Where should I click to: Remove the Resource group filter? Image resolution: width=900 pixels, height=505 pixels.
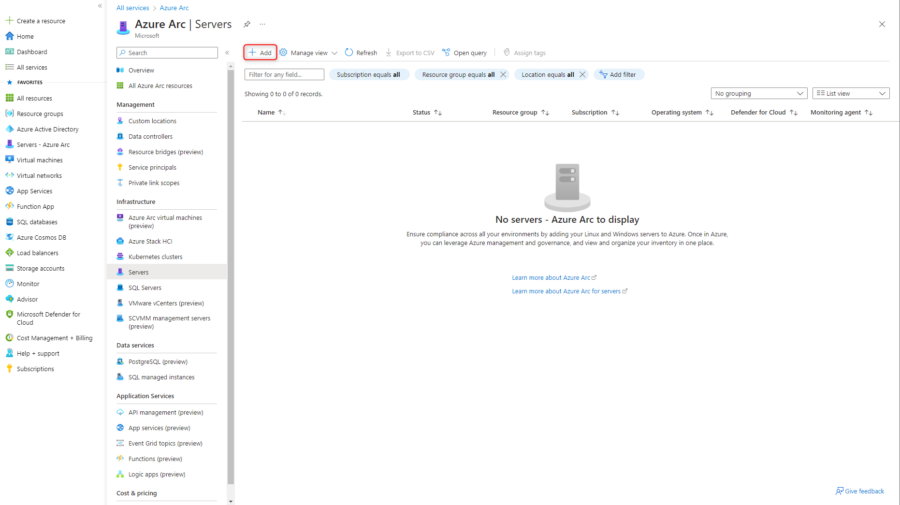(x=503, y=75)
